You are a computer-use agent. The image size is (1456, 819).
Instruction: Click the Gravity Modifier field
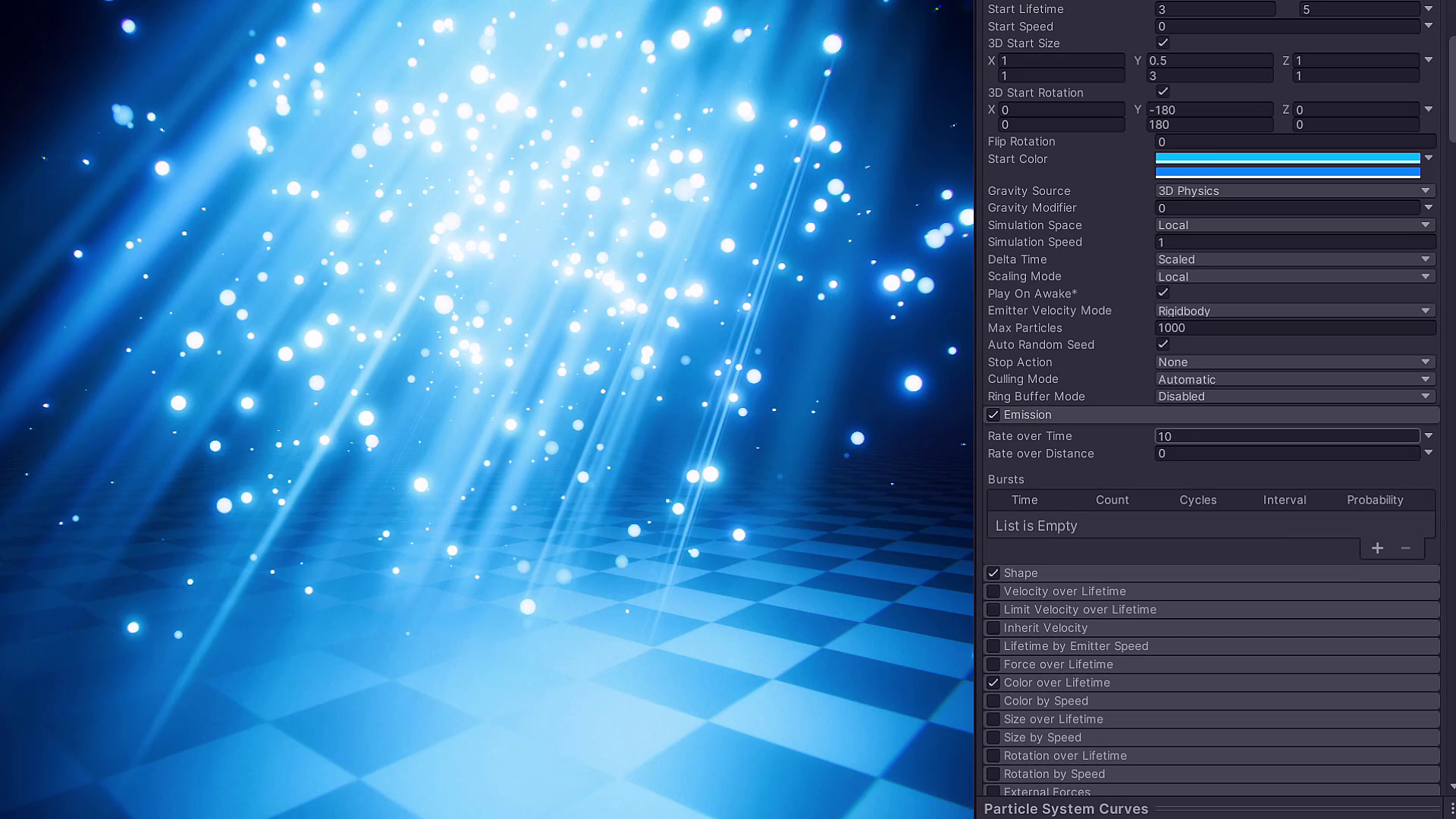click(x=1288, y=208)
